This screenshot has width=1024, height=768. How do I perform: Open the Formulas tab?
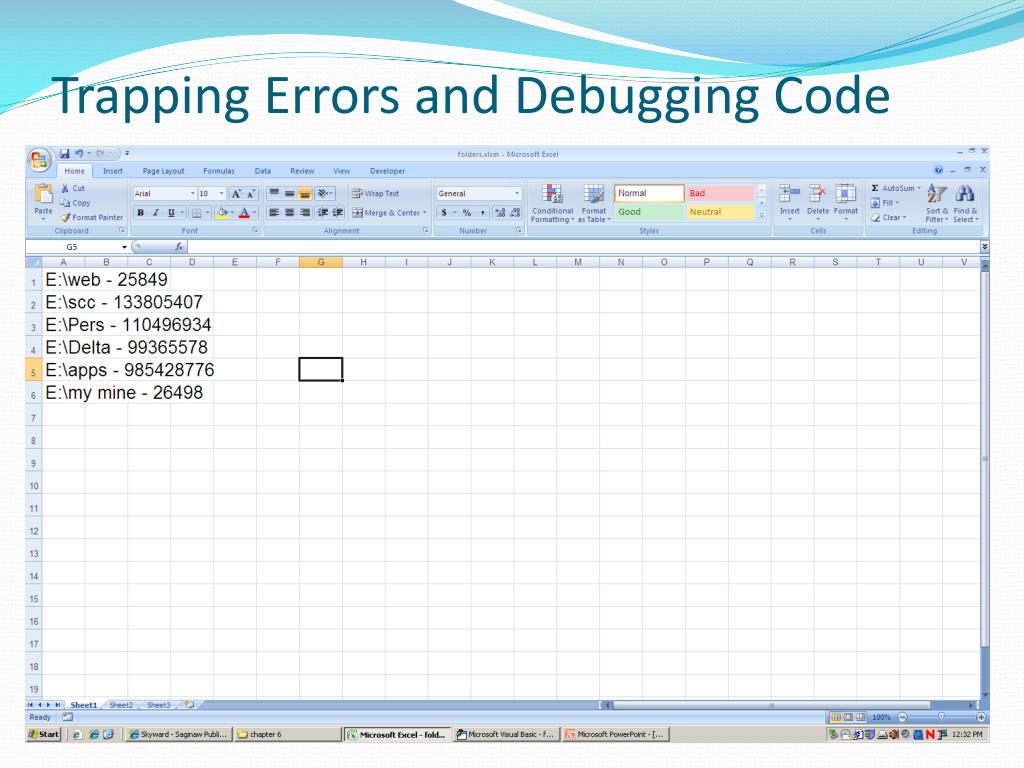pyautogui.click(x=219, y=171)
